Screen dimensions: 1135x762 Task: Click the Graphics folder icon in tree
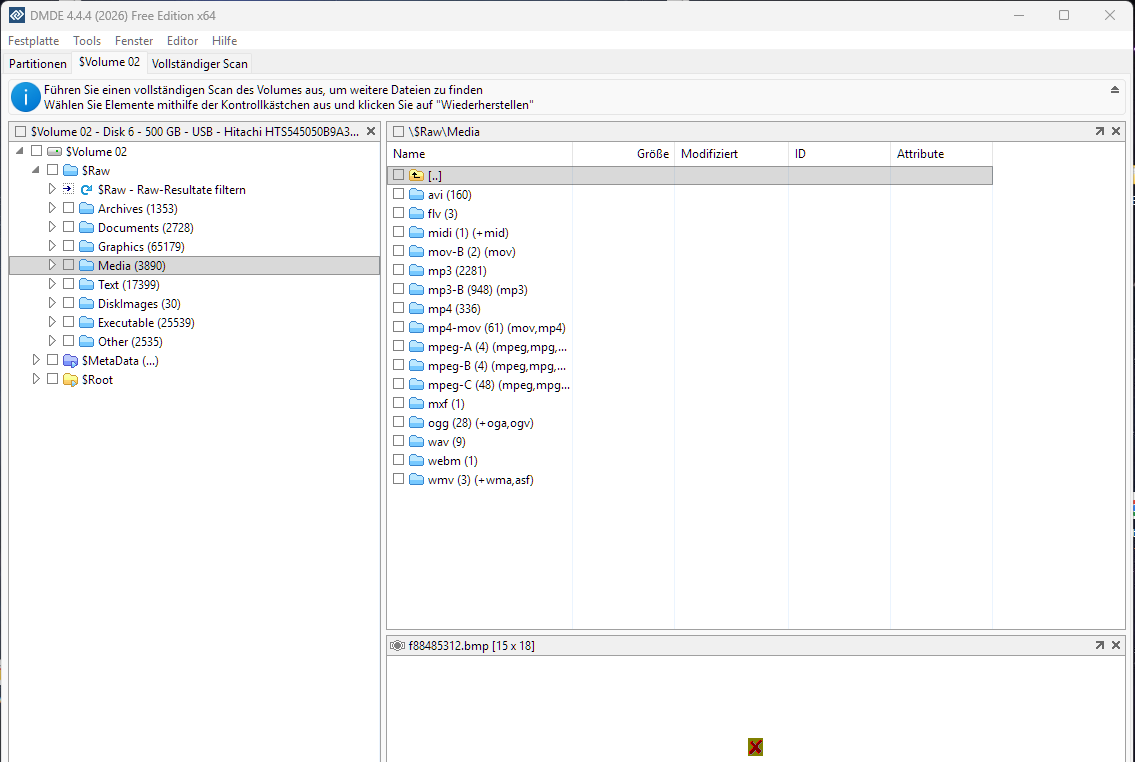pos(87,246)
